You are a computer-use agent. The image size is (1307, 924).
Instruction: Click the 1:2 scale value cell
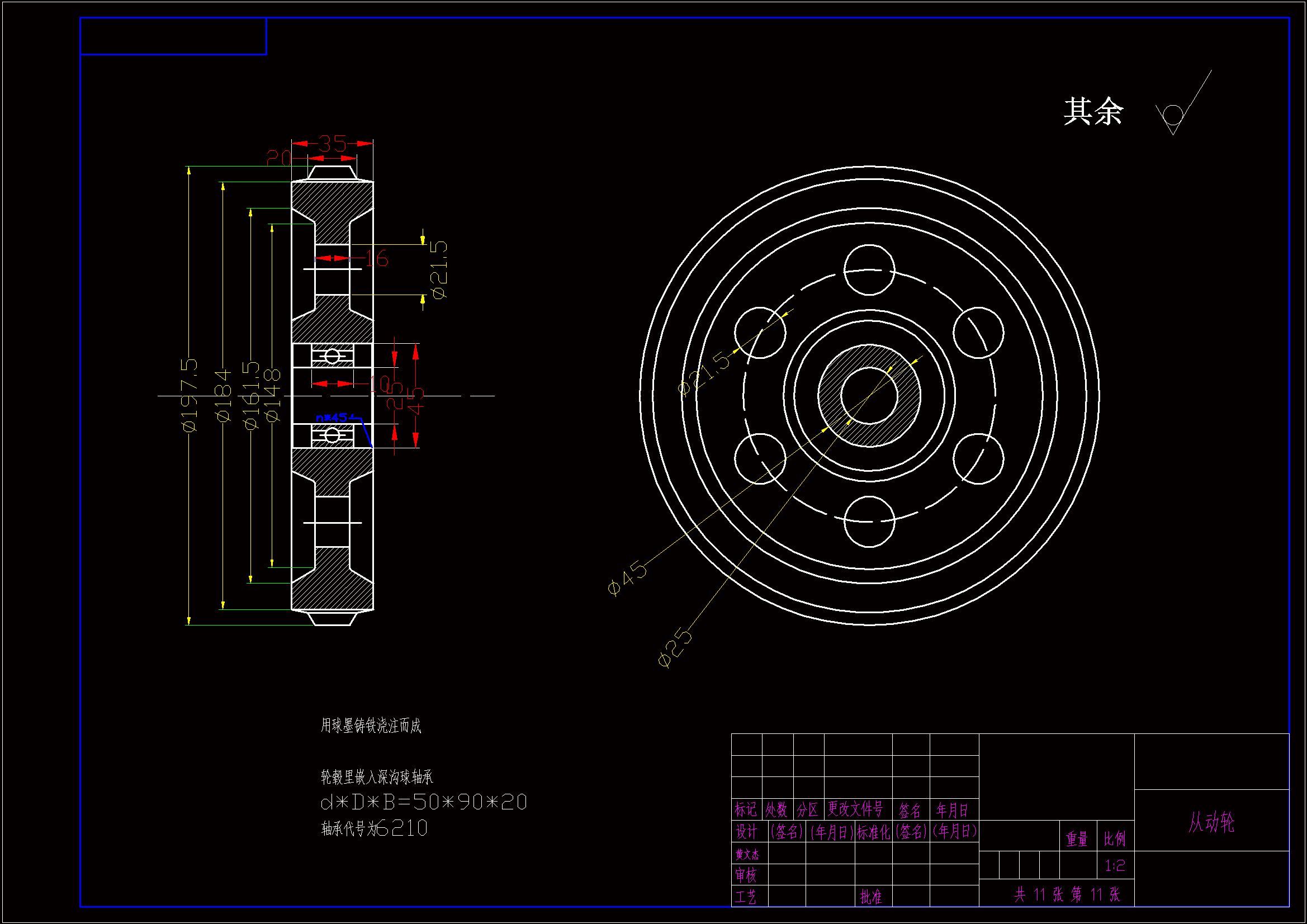[x=1115, y=866]
